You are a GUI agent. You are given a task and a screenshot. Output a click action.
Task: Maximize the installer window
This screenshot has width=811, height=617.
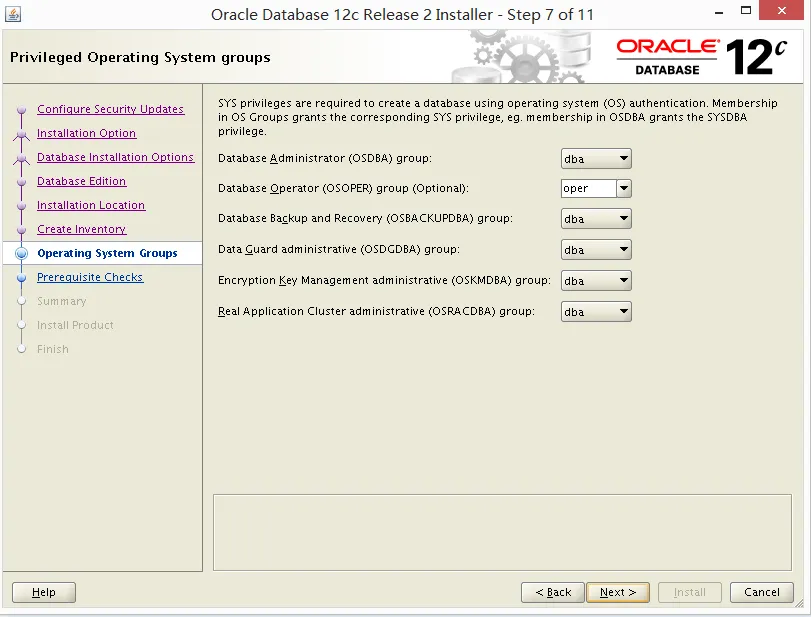pyautogui.click(x=745, y=10)
